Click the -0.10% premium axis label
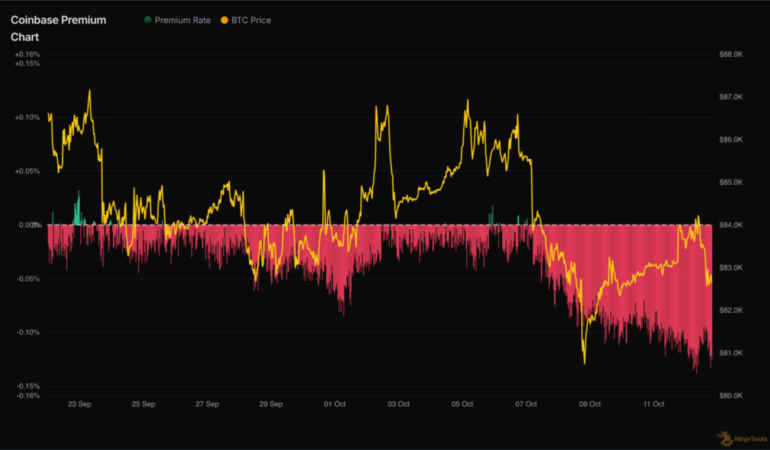 tap(28, 332)
